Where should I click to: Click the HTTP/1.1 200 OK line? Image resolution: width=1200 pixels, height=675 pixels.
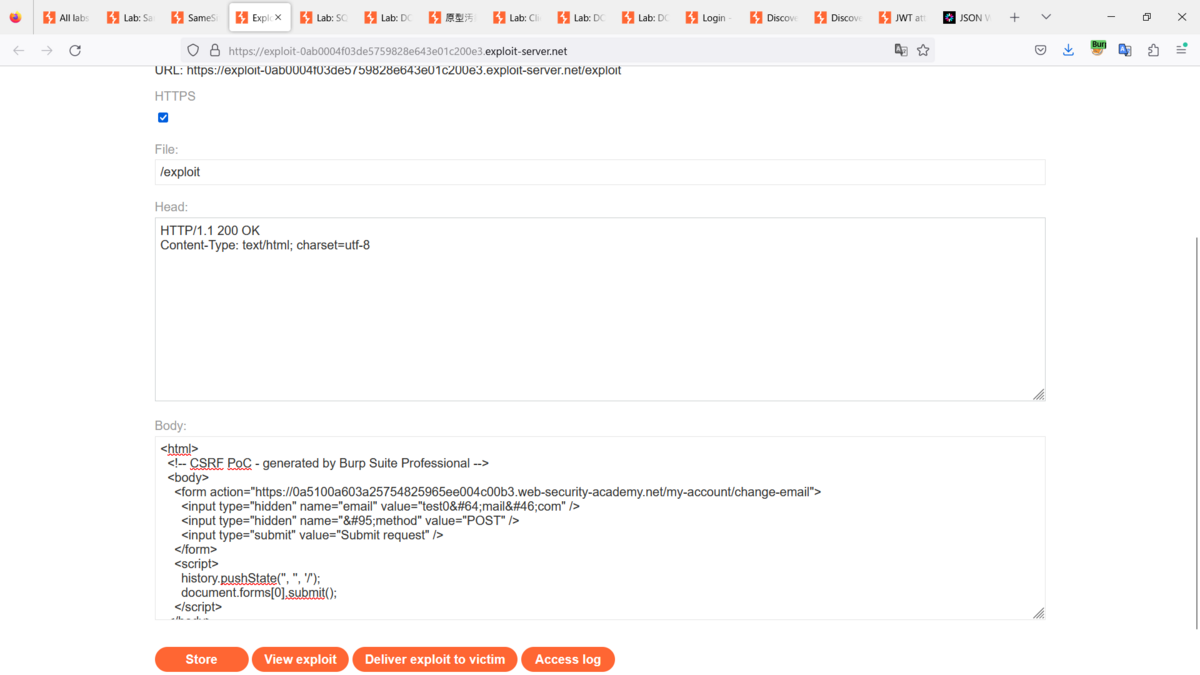pos(210,230)
